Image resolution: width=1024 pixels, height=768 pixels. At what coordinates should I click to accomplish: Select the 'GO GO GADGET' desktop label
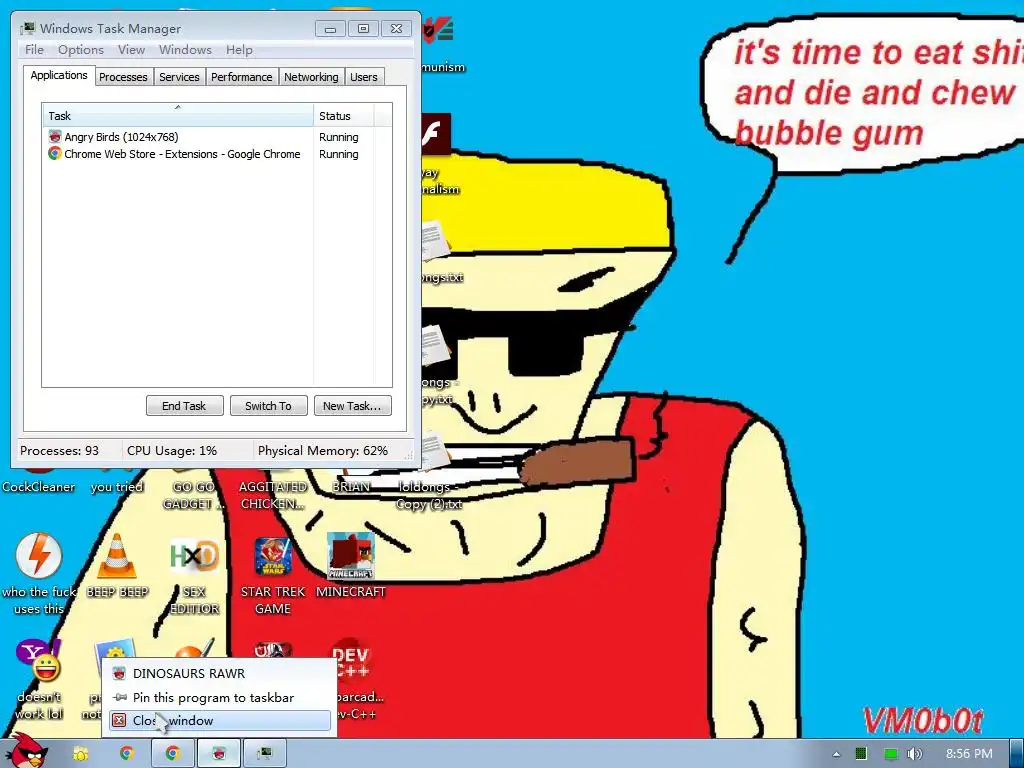[x=194, y=495]
